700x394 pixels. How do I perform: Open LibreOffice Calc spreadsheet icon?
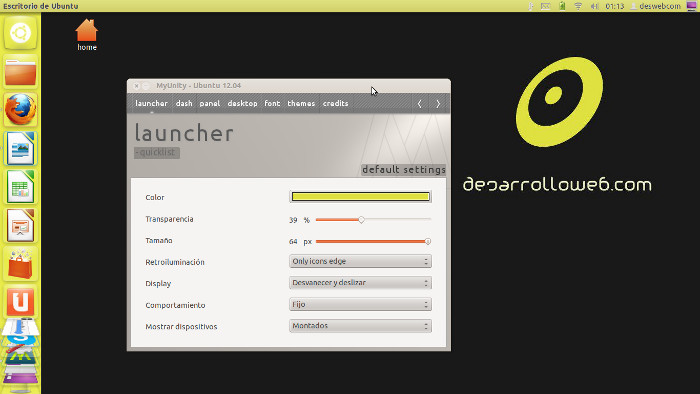[21, 187]
